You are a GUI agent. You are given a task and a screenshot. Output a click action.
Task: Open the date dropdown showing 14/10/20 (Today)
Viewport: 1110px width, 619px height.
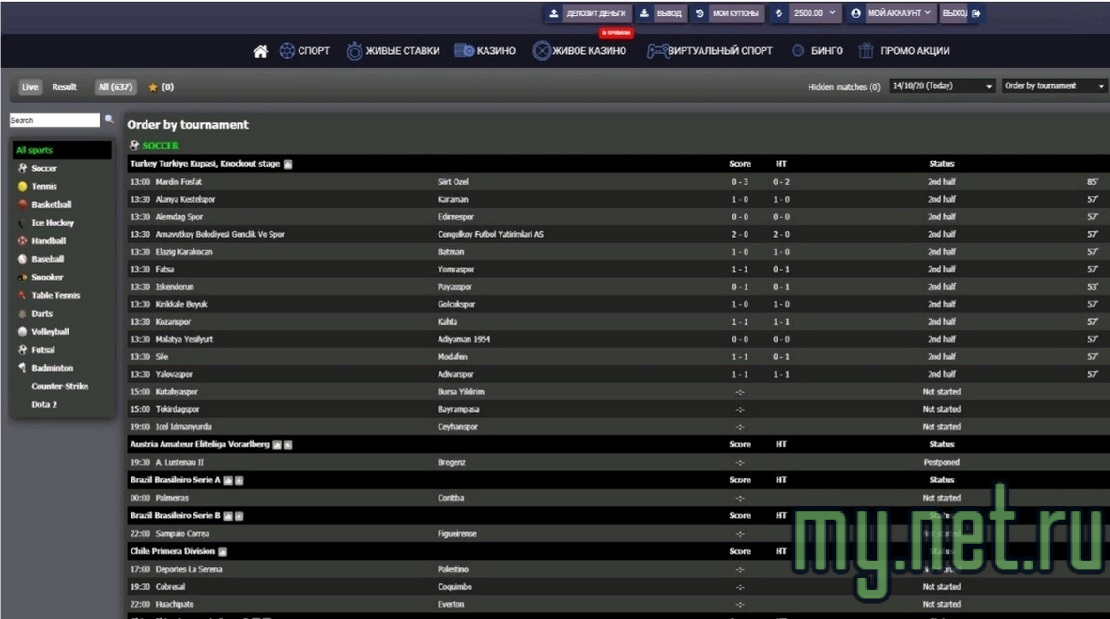click(942, 87)
